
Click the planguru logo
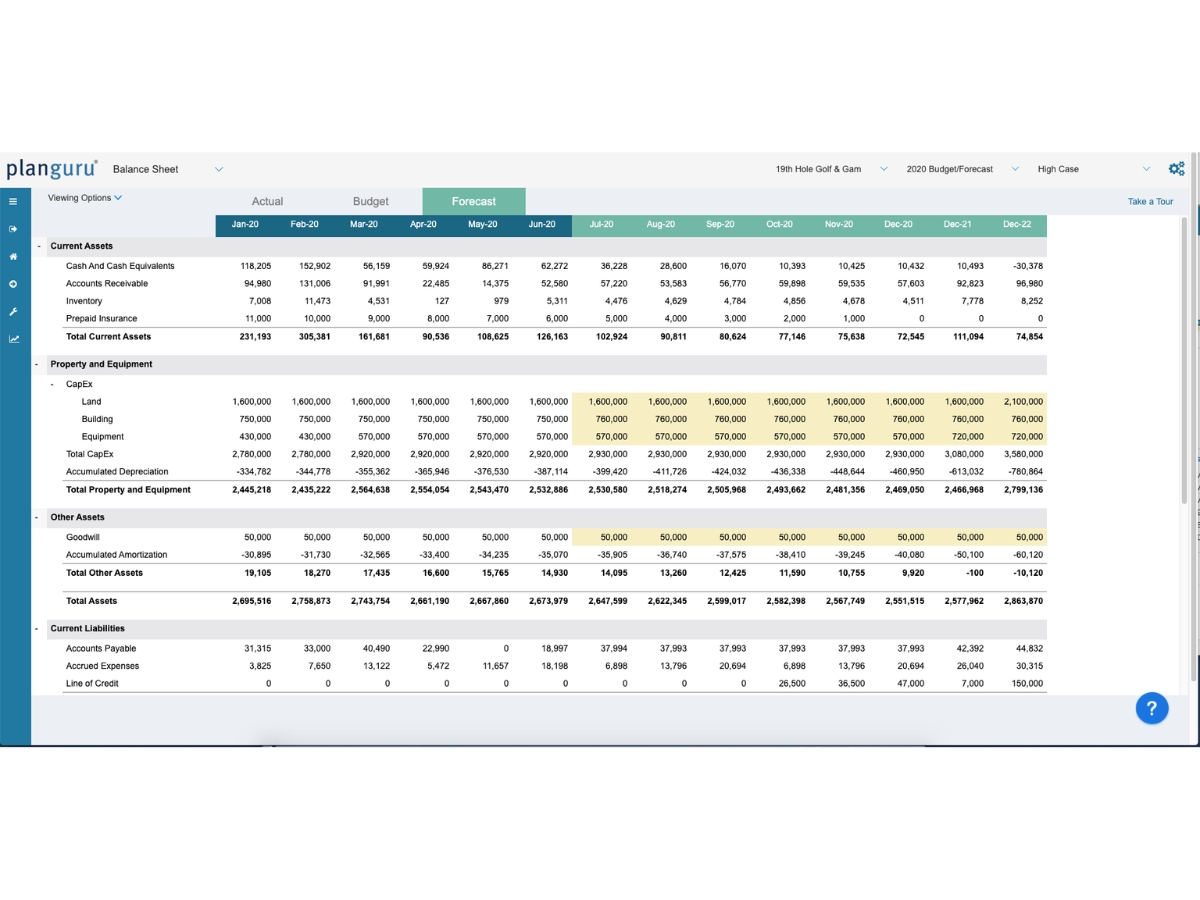click(x=51, y=168)
